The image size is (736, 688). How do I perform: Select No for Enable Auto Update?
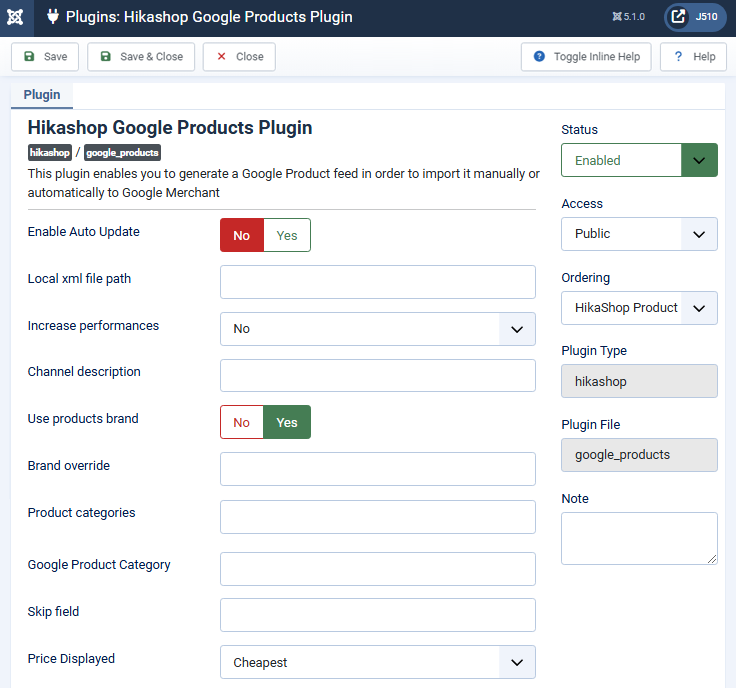[242, 235]
